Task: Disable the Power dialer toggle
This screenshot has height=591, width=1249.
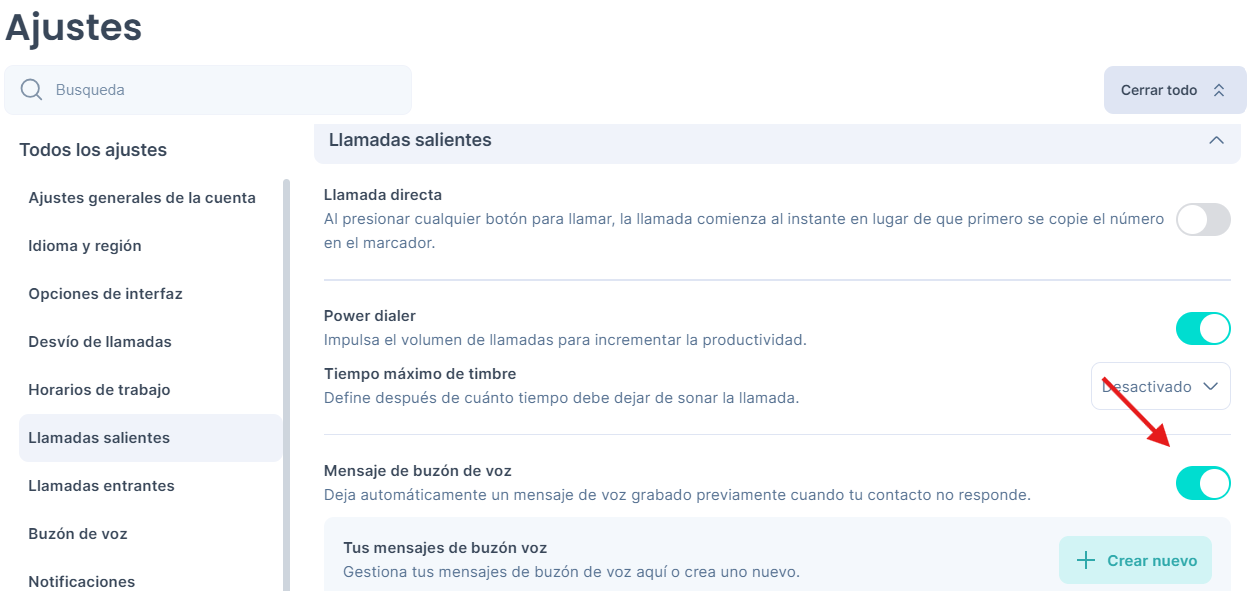Action: (x=1202, y=328)
